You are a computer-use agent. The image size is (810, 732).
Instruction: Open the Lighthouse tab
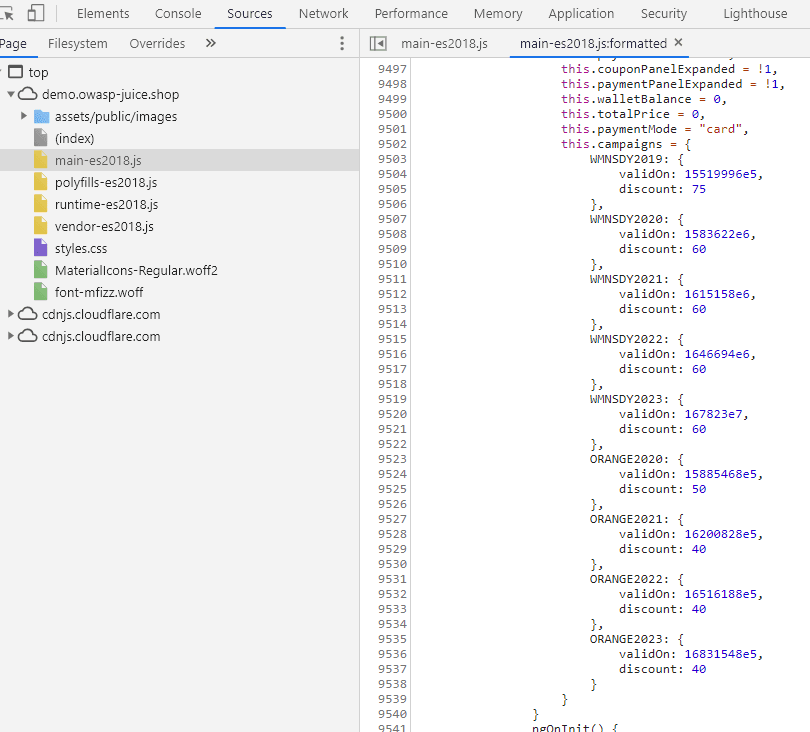pyautogui.click(x=755, y=13)
